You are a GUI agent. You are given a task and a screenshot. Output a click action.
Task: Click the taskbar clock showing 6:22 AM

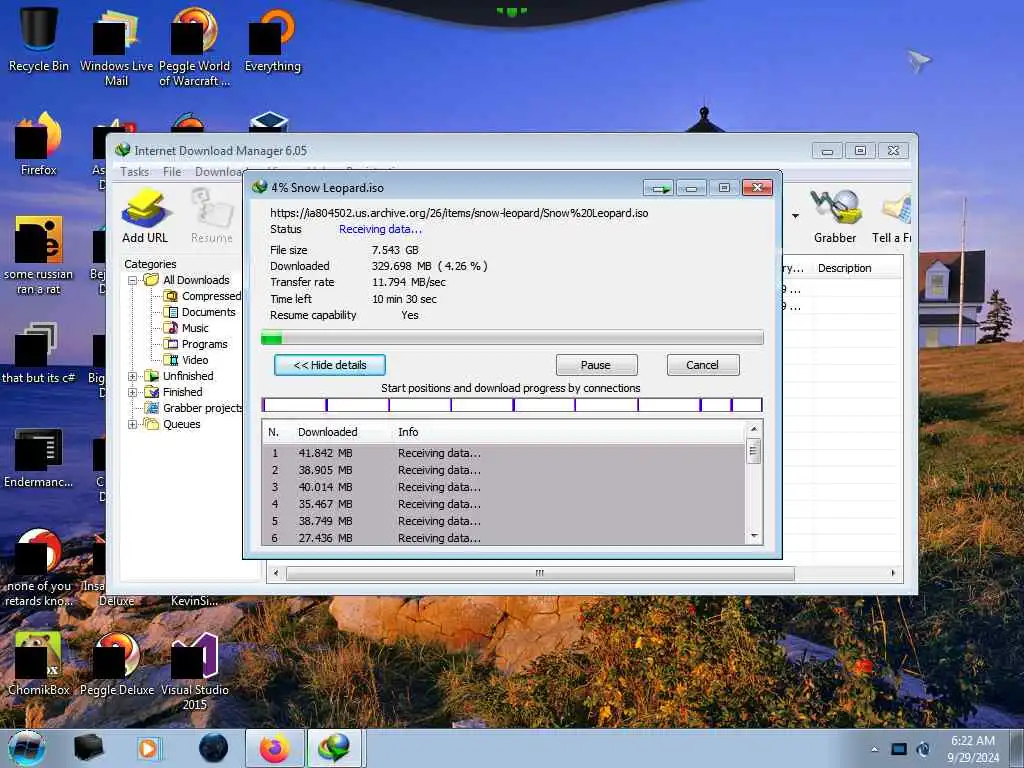[x=973, y=749]
